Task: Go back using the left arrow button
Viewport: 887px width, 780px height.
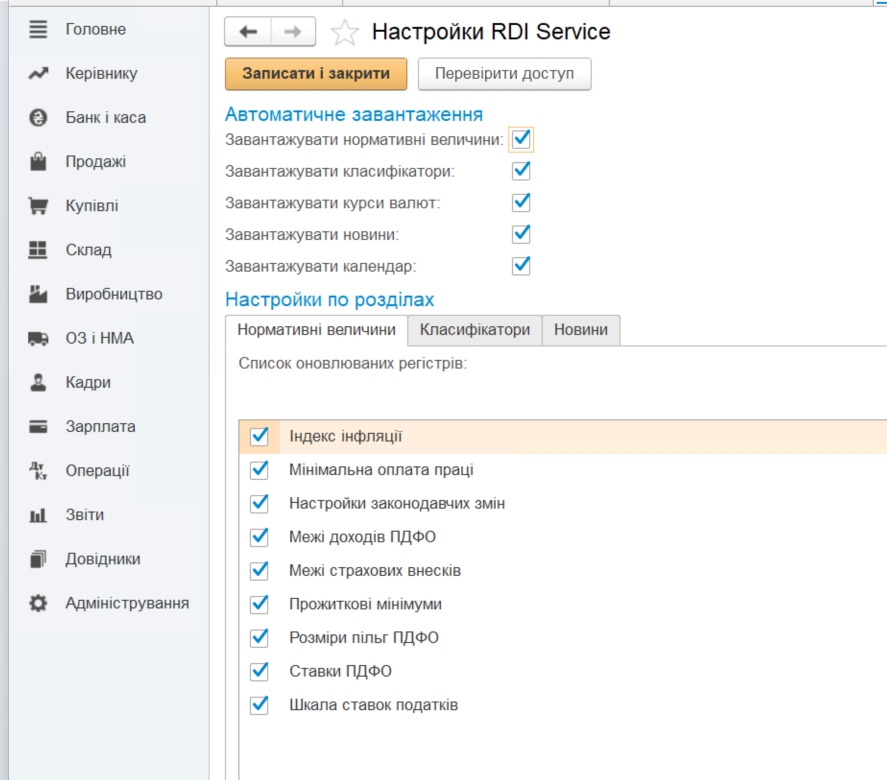Action: [x=248, y=32]
